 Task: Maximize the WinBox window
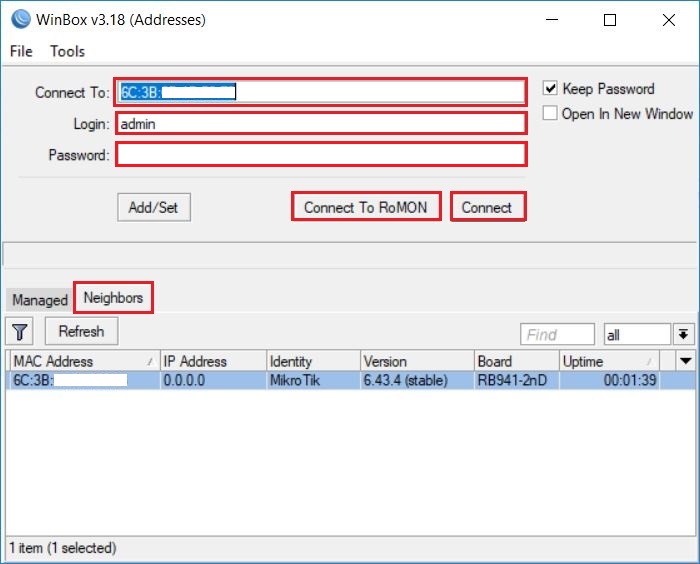point(610,20)
